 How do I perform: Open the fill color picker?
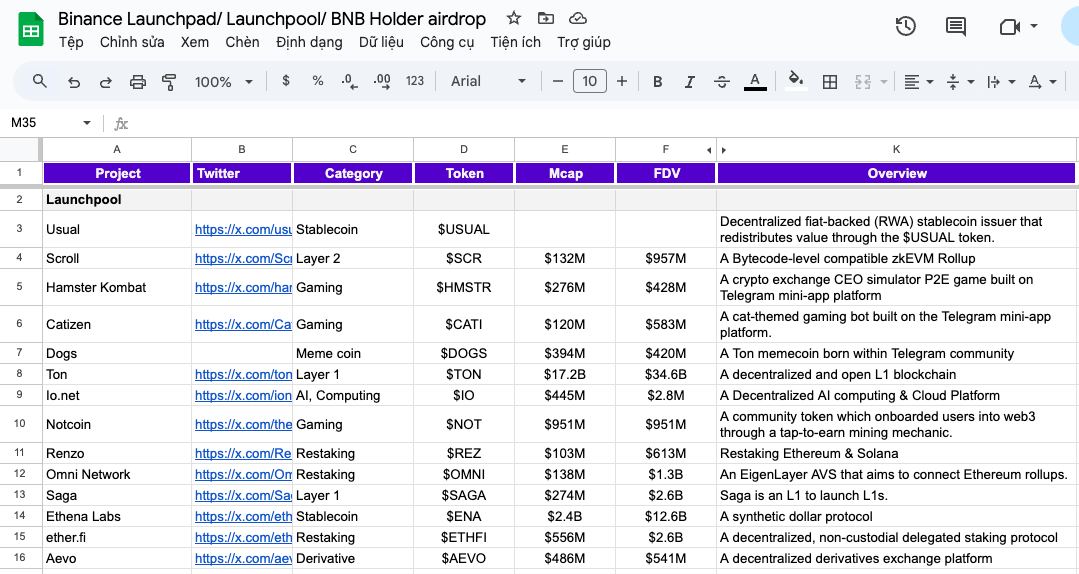(796, 81)
